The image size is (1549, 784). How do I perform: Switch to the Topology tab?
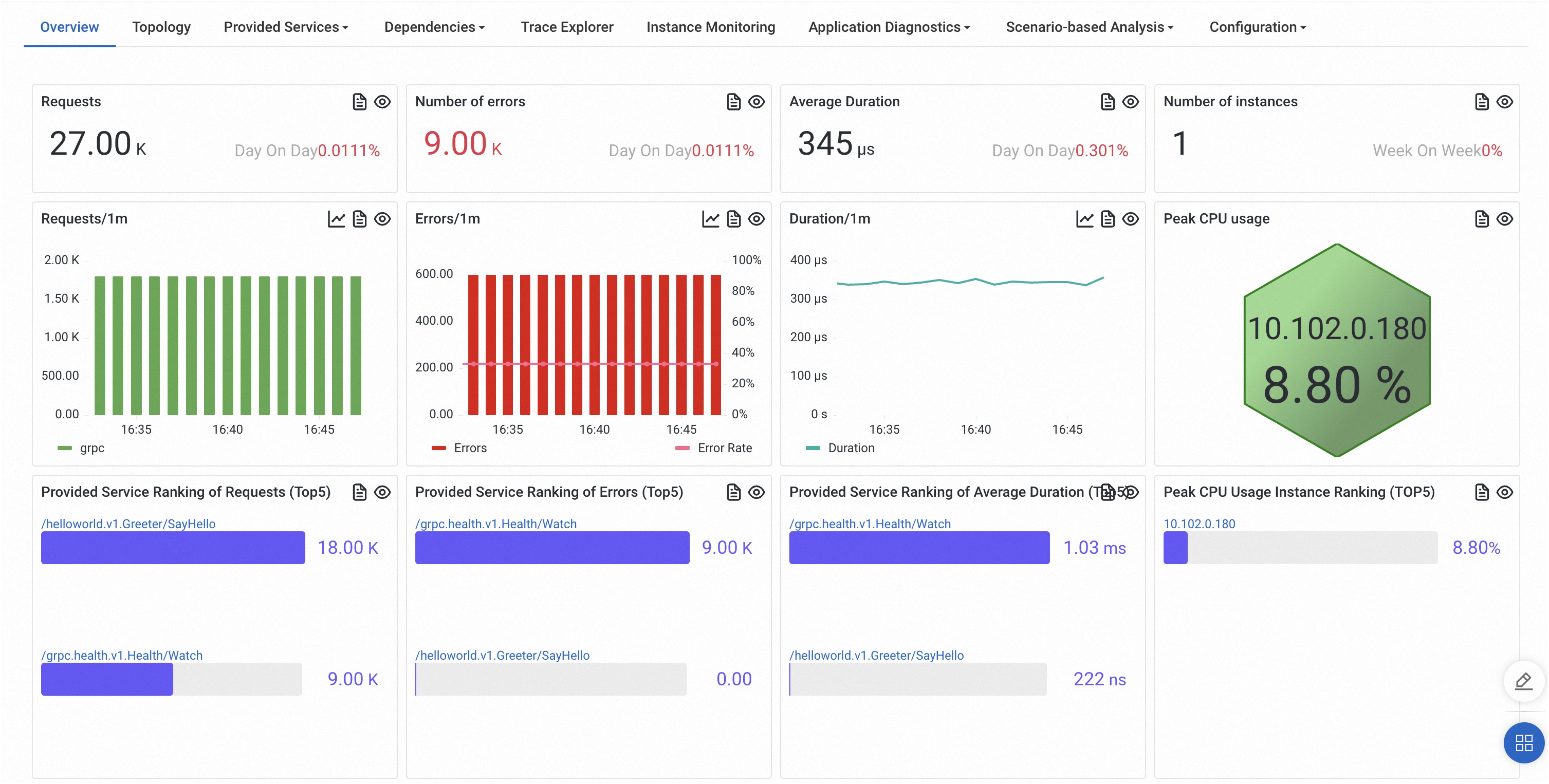161,27
